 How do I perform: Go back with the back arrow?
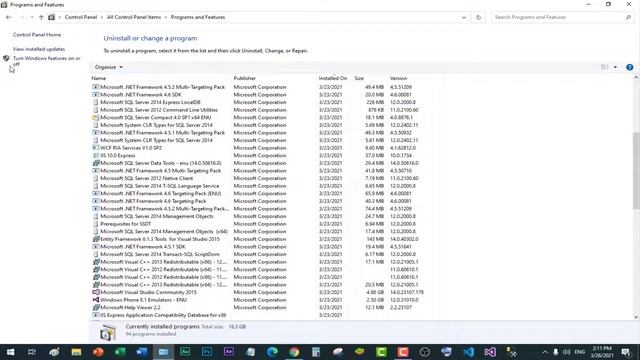pyautogui.click(x=9, y=17)
